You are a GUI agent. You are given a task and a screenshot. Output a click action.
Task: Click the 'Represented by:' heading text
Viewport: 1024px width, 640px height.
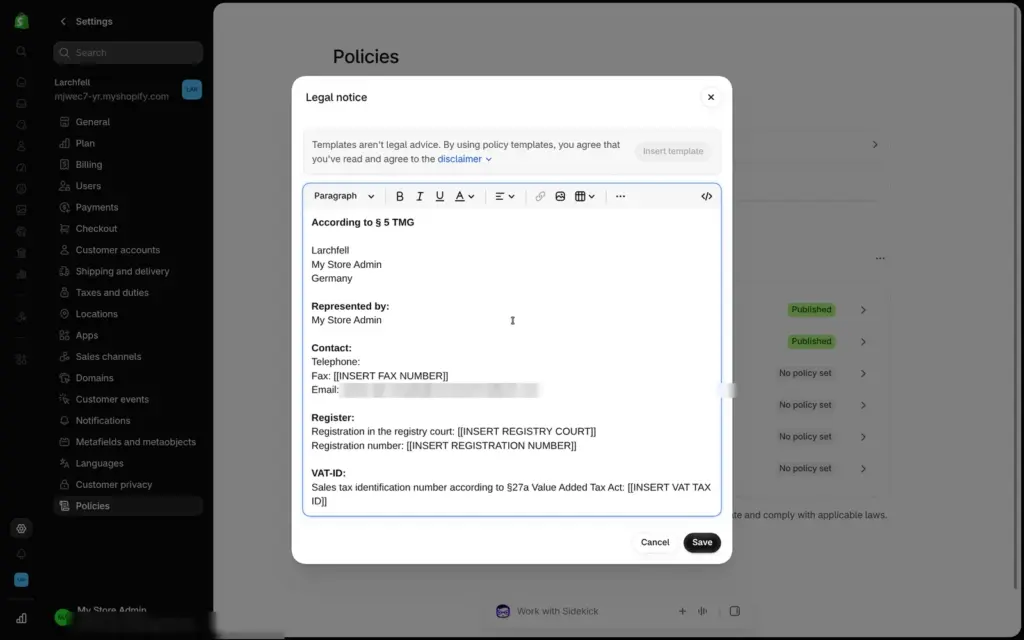350,306
